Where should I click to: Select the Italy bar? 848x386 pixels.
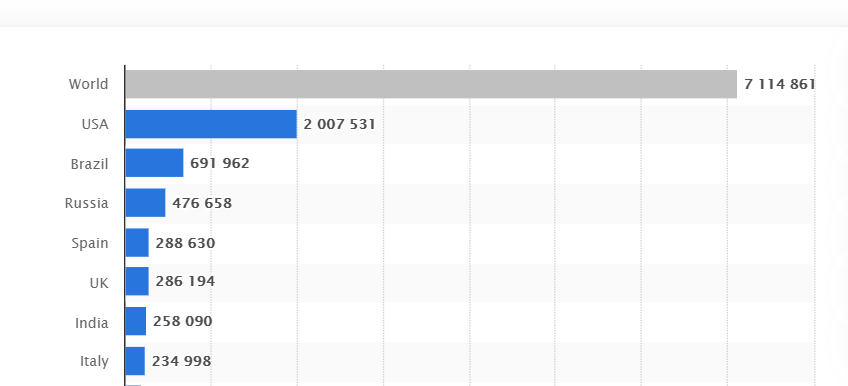point(135,361)
